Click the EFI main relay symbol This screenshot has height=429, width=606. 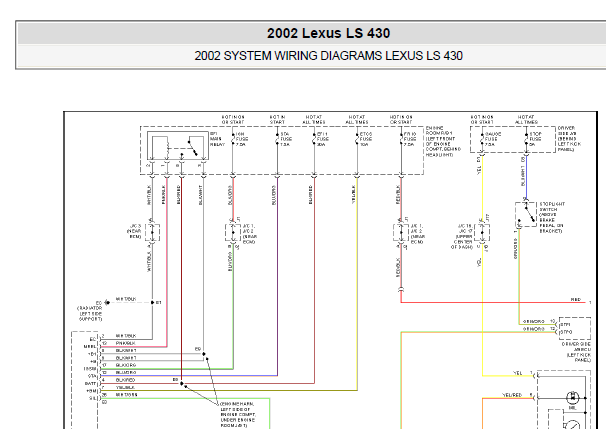point(178,145)
